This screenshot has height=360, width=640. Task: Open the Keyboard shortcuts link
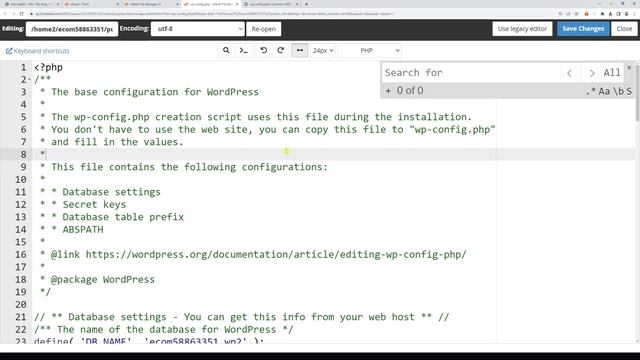[x=38, y=51]
